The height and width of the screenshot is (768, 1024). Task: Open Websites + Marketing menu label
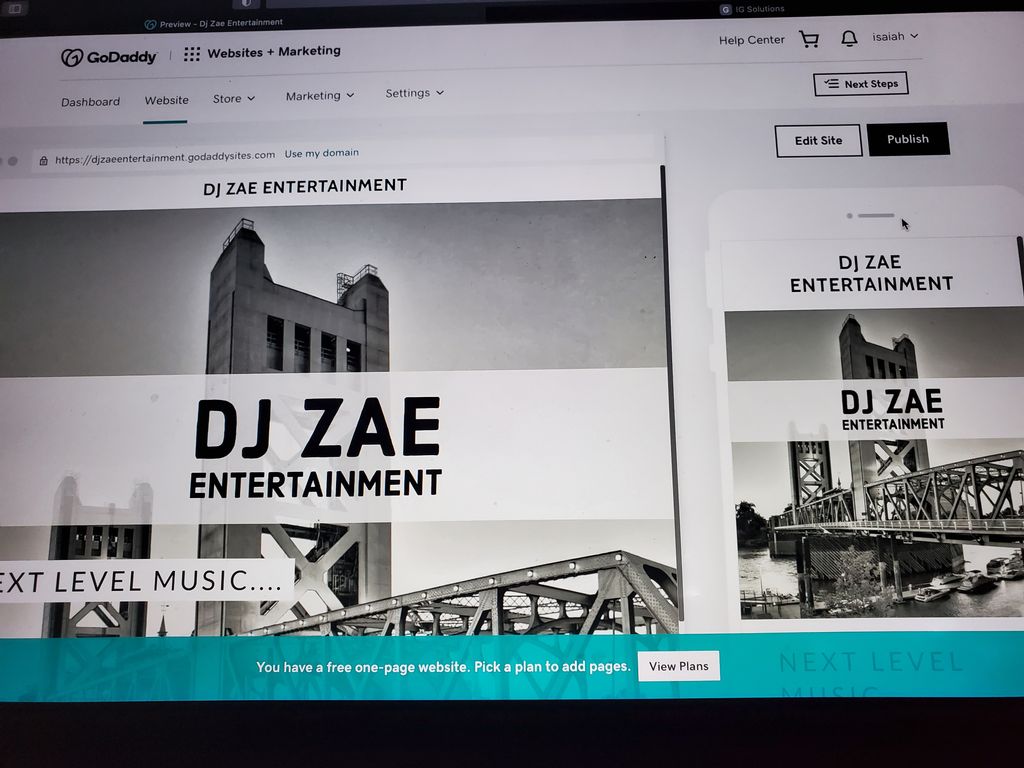coord(274,52)
